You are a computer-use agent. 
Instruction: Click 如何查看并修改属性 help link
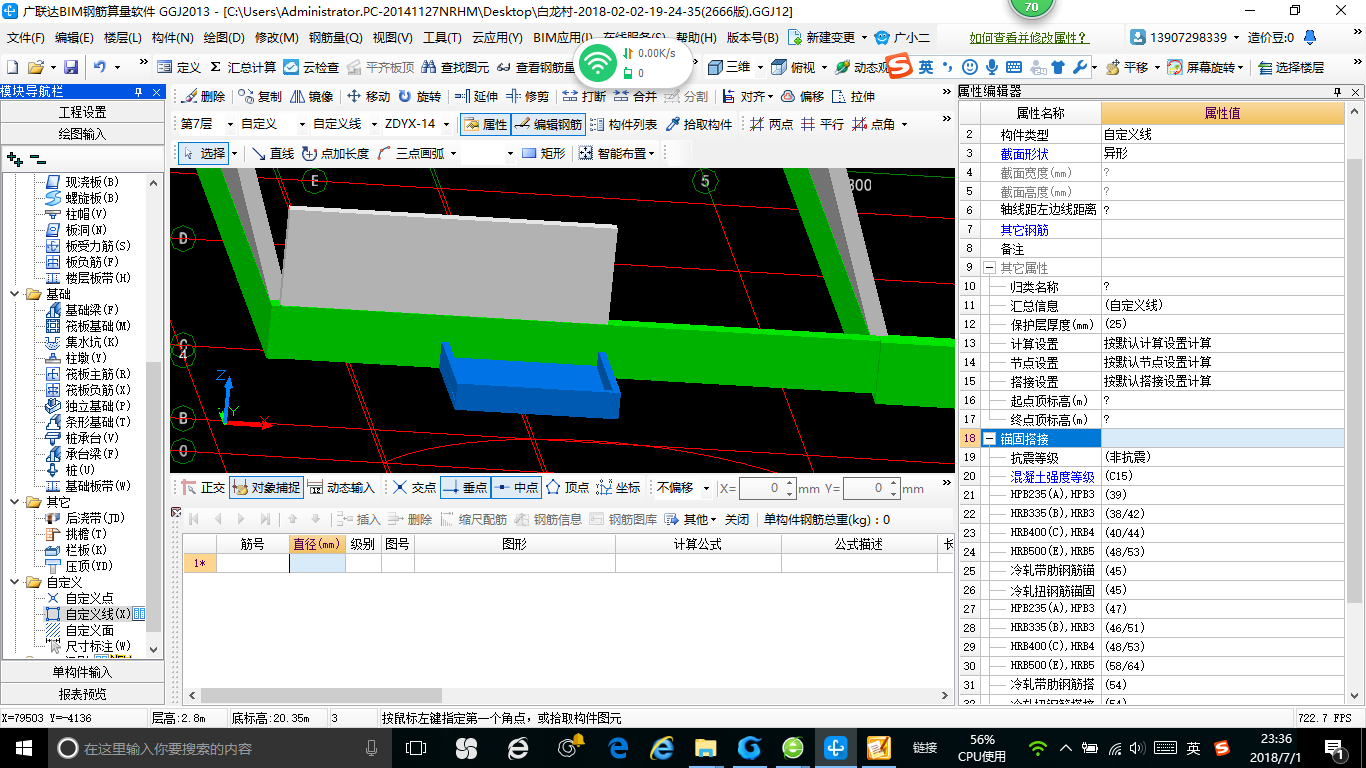pos(1029,38)
